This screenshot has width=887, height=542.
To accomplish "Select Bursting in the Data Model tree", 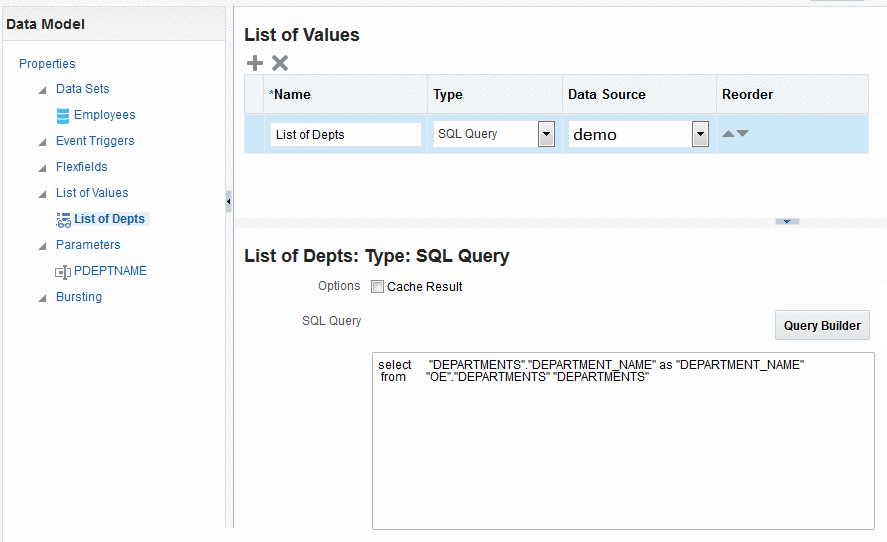I will click(x=79, y=297).
